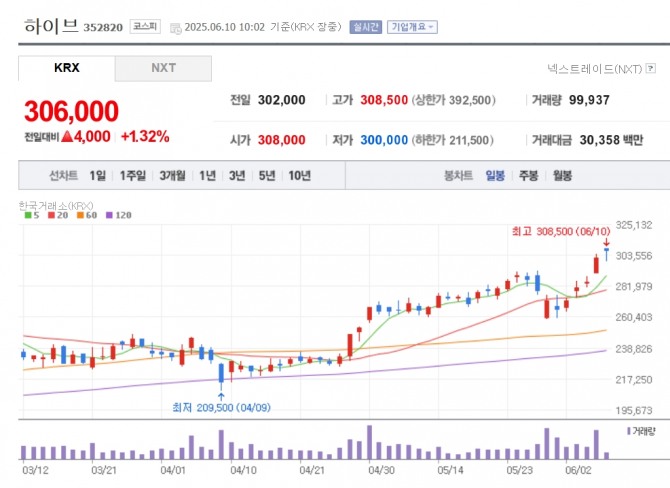Click the +1.32% change percentage
The image size is (670, 488).
[145, 137]
